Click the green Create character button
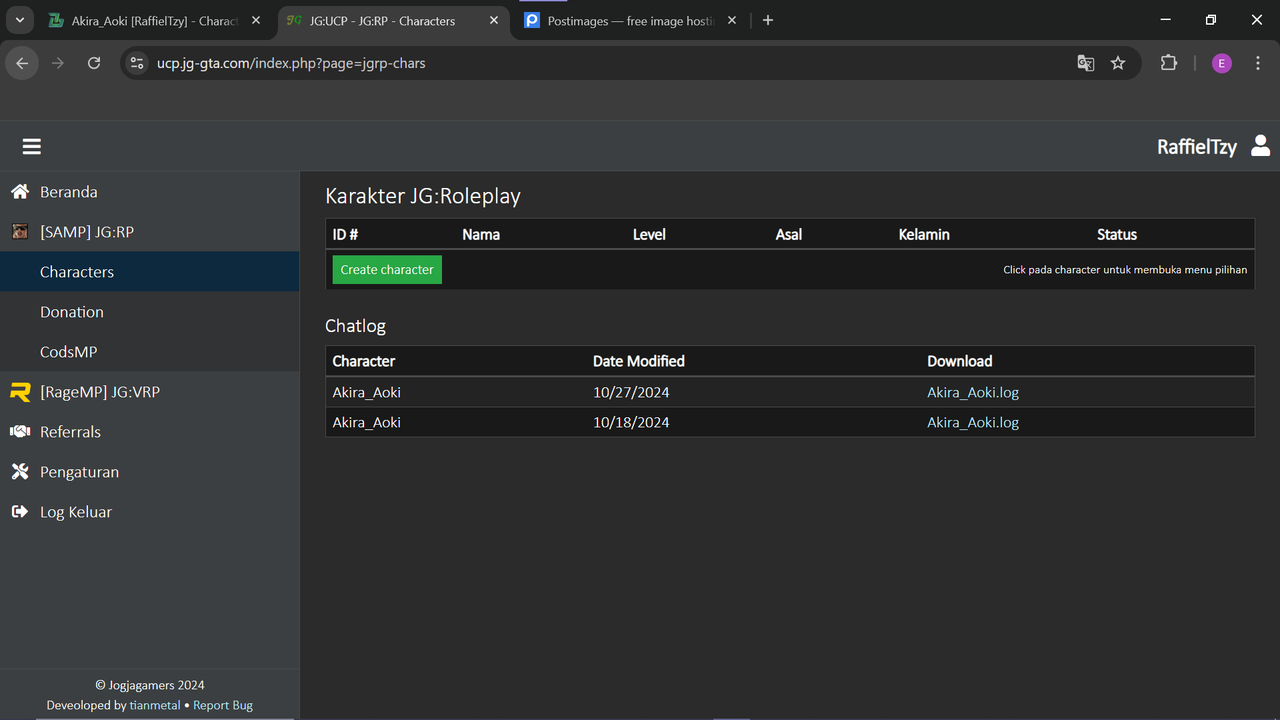 click(x=387, y=270)
